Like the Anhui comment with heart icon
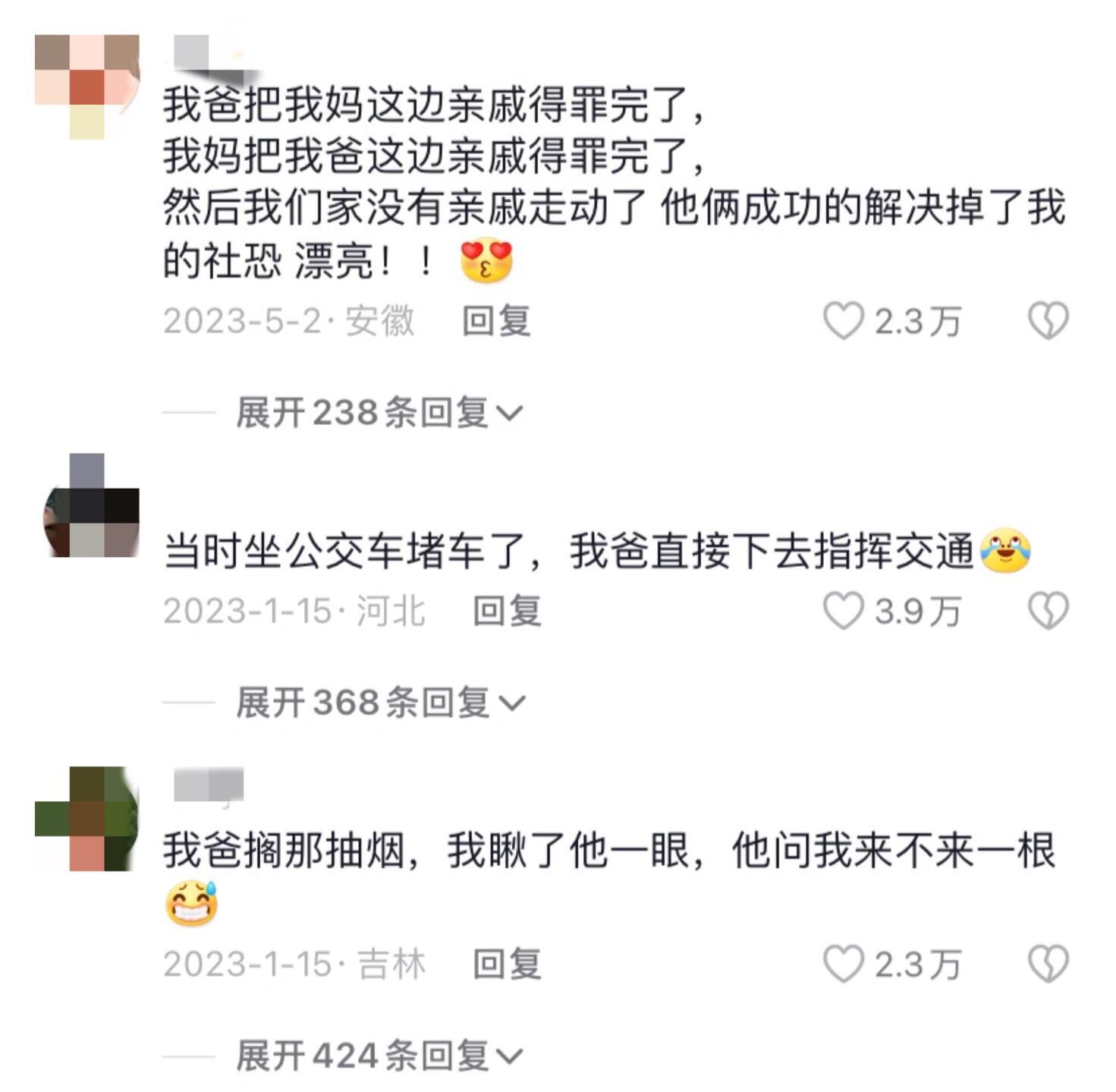 pos(844,321)
